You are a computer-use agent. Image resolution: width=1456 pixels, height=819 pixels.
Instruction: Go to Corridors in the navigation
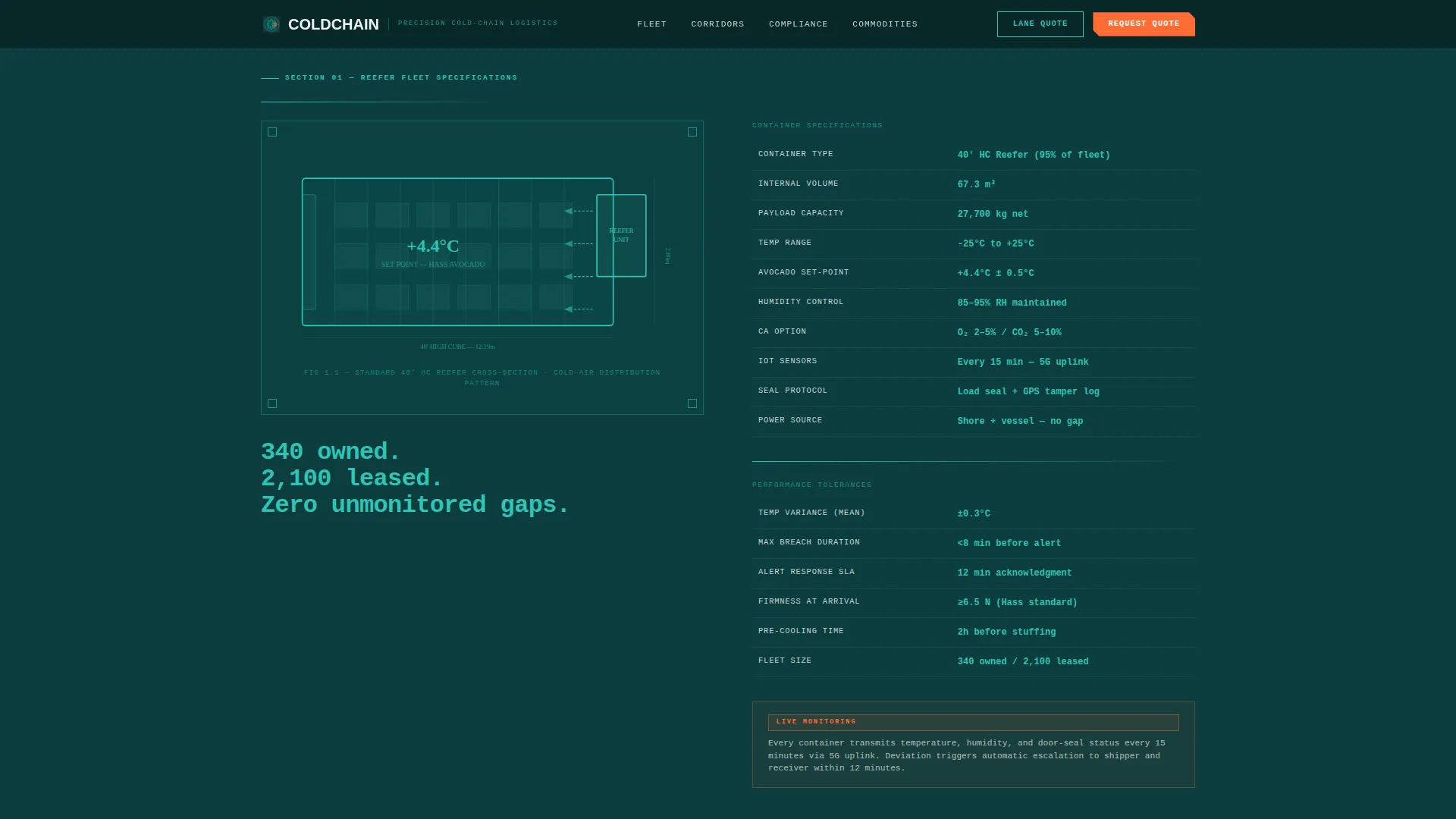pyautogui.click(x=717, y=24)
